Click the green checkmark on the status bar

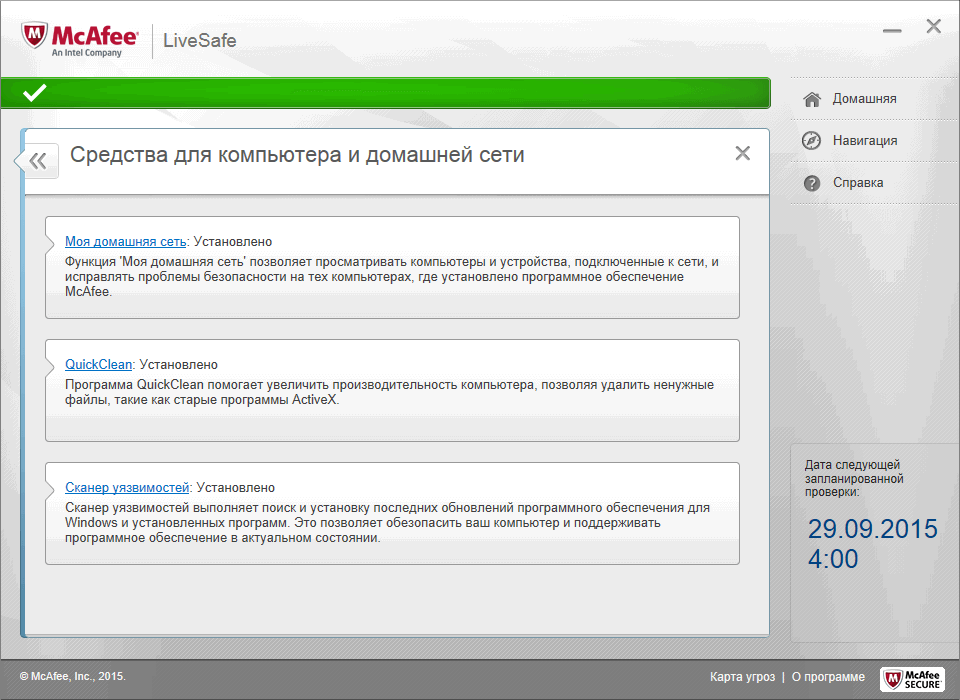tap(33, 93)
